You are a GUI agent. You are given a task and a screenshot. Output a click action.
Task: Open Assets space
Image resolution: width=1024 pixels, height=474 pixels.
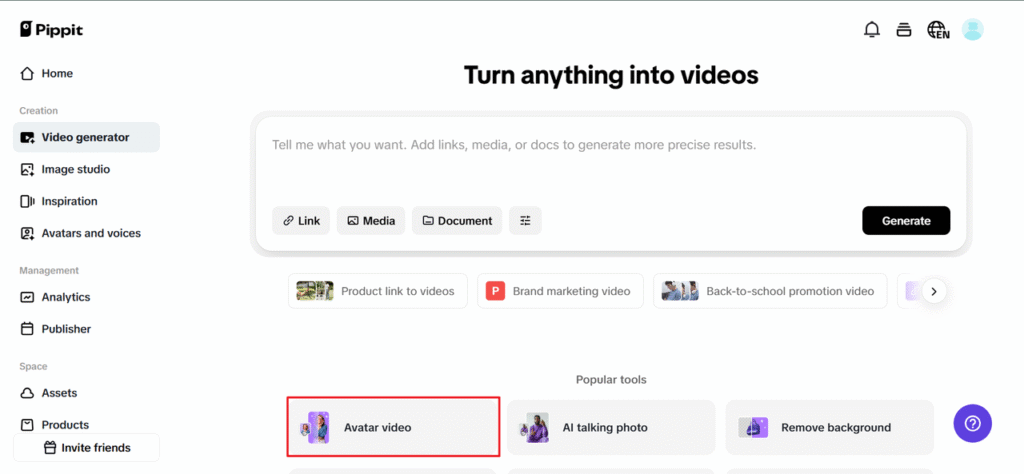tap(86, 393)
